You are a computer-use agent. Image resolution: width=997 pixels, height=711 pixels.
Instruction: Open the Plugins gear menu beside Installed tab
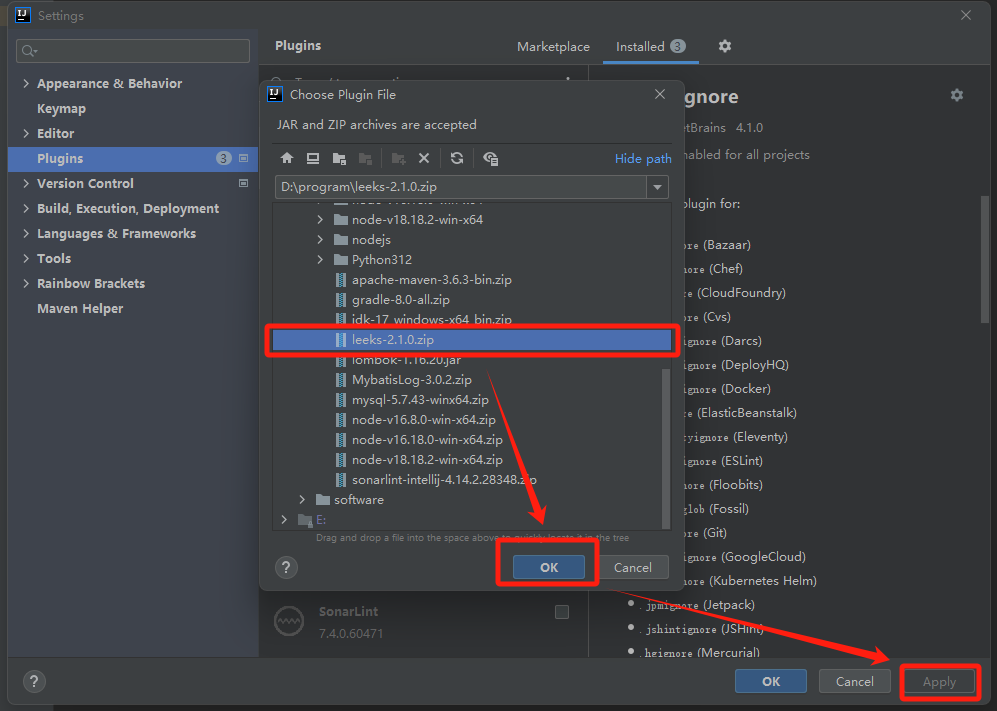pos(725,46)
